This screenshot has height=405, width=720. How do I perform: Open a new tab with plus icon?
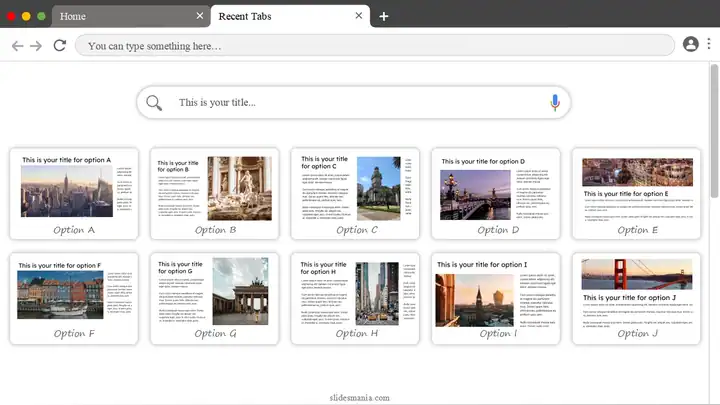click(x=384, y=17)
